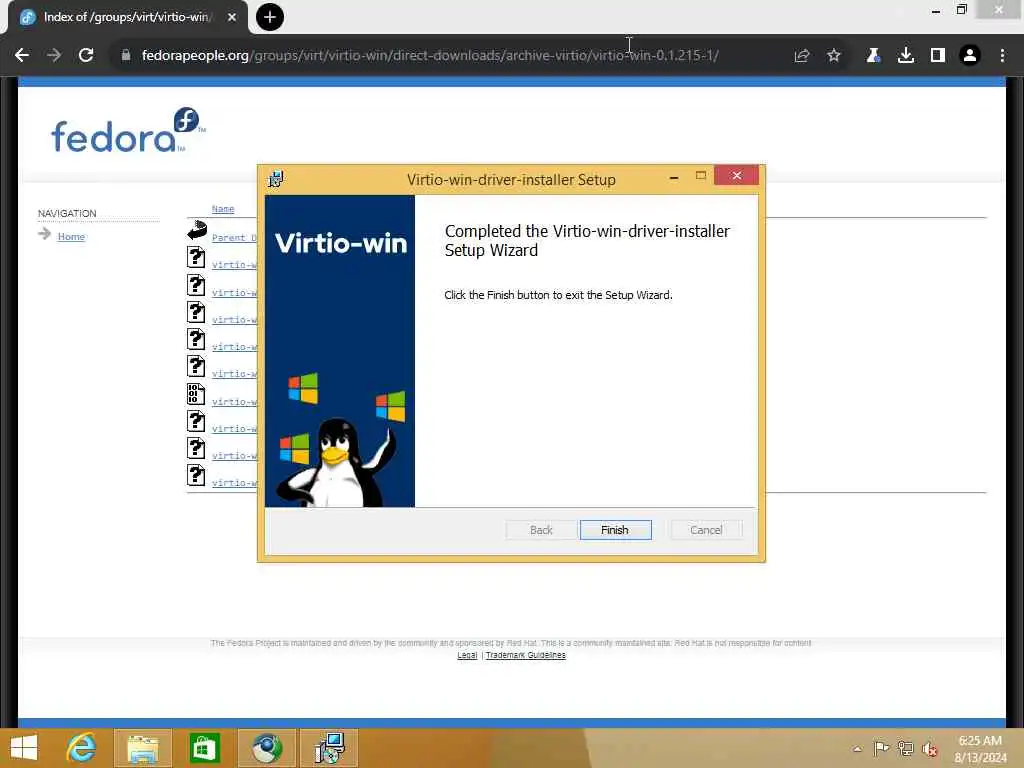Launch Internet Explorer from taskbar

tap(82, 748)
